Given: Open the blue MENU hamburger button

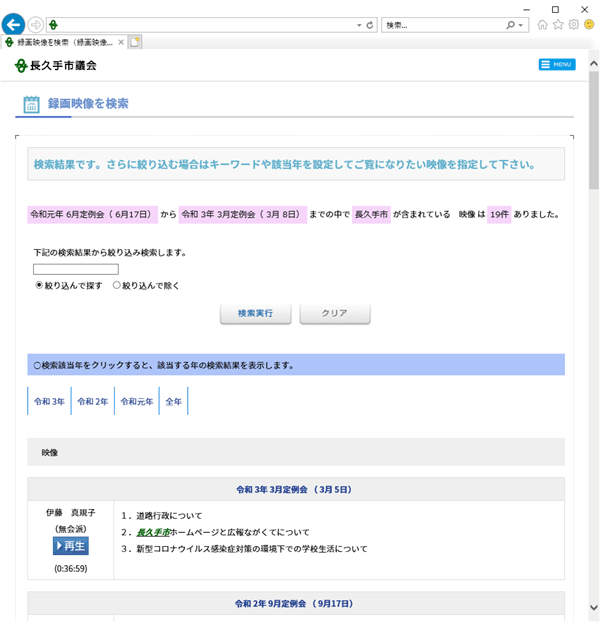Looking at the screenshot, I should [x=557, y=65].
